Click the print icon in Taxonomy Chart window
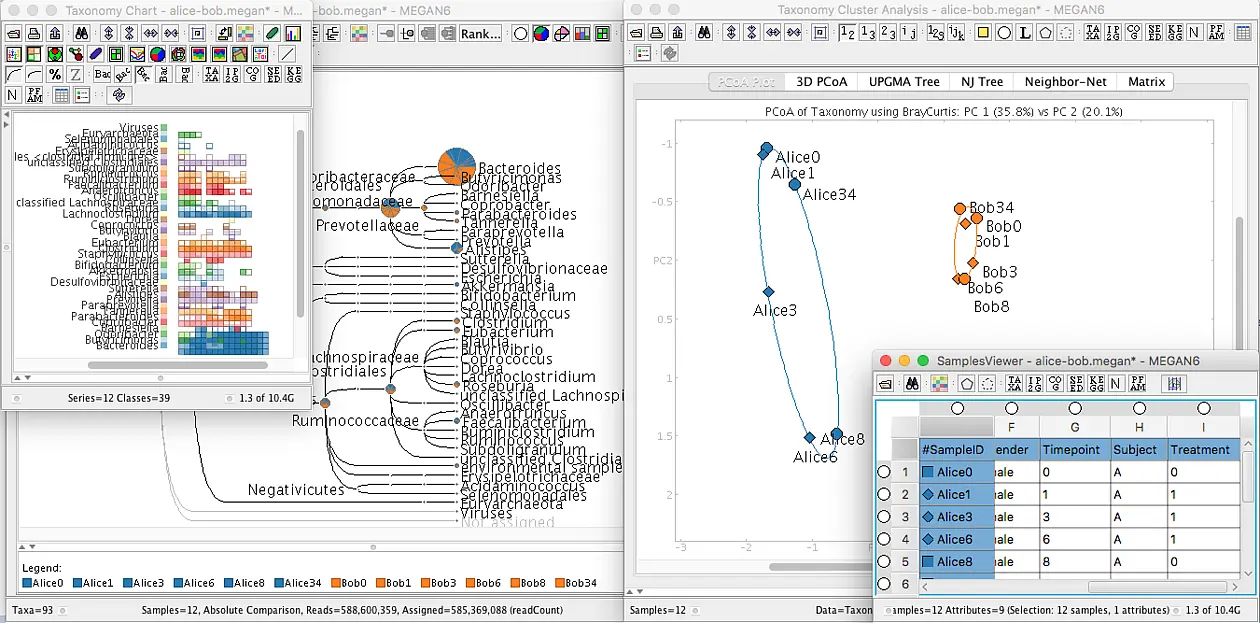 click(34, 33)
